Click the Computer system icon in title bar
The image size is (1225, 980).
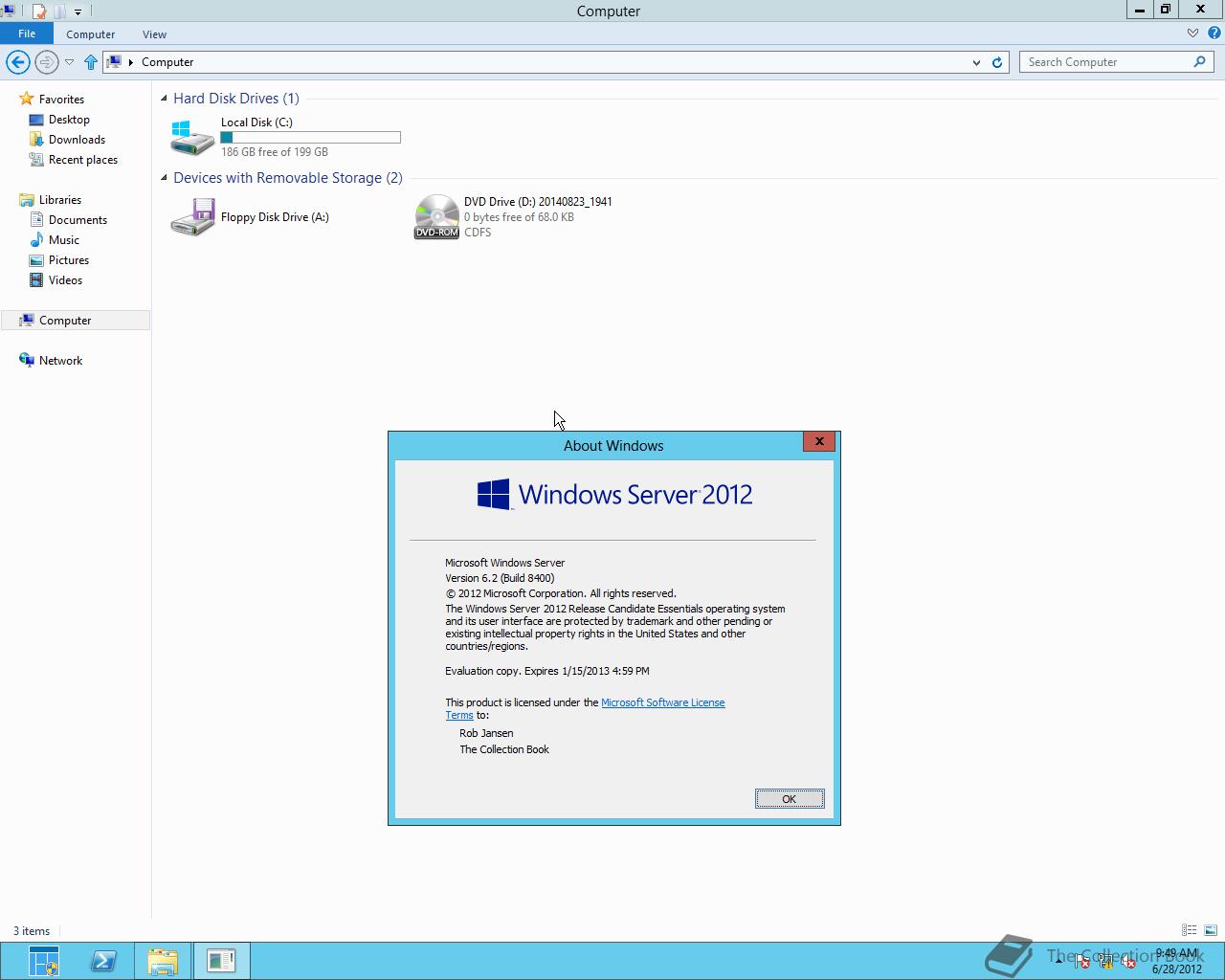(9, 11)
